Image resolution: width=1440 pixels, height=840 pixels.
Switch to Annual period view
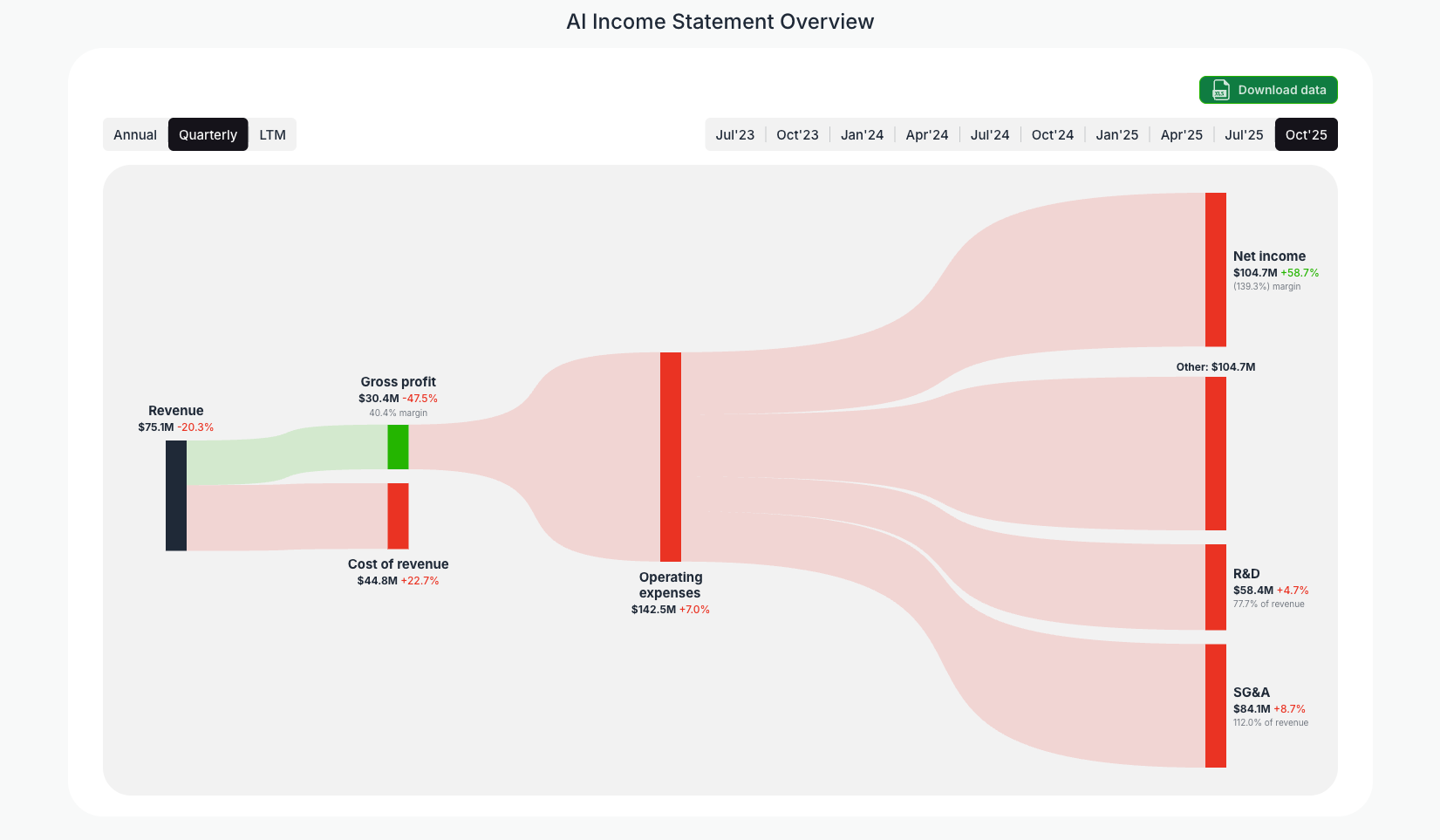[x=135, y=134]
